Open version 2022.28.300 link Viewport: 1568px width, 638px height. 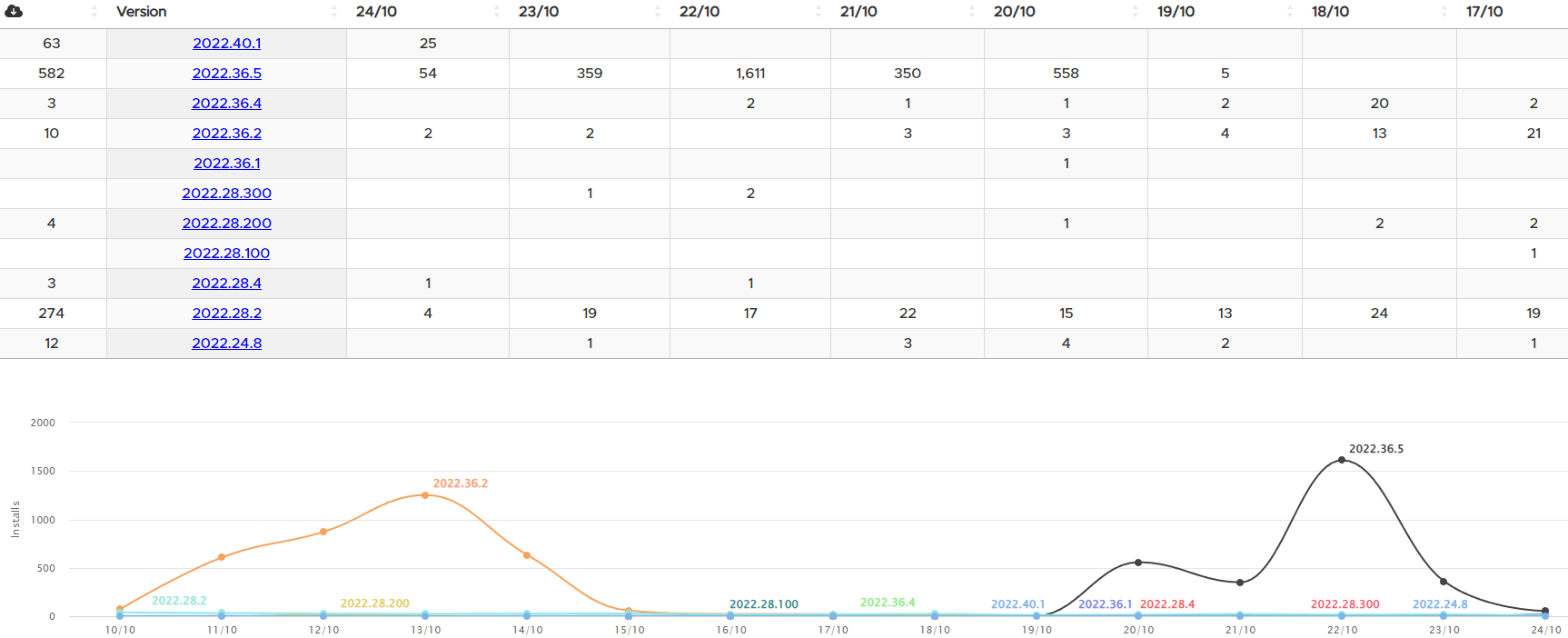[227, 194]
